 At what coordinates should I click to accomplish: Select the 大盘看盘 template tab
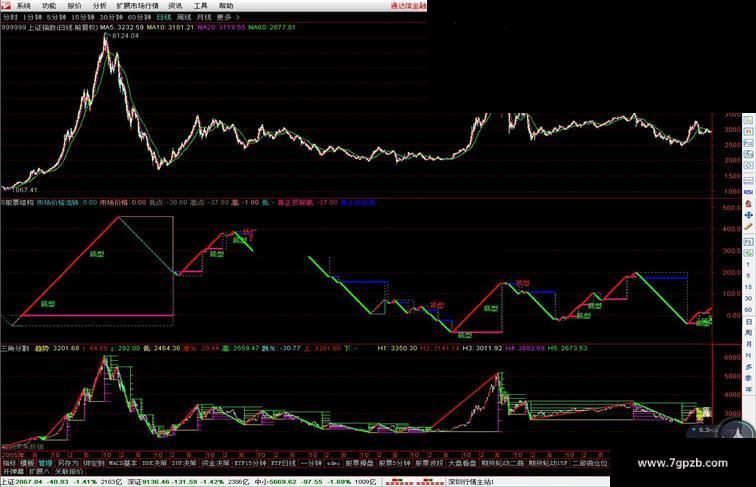coord(462,463)
